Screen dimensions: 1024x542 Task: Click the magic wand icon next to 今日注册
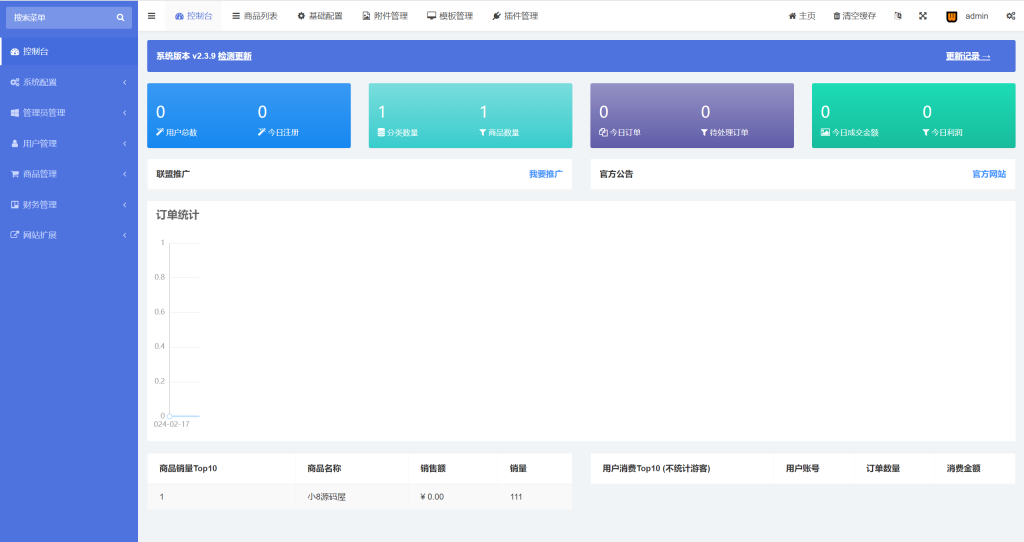coord(262,132)
